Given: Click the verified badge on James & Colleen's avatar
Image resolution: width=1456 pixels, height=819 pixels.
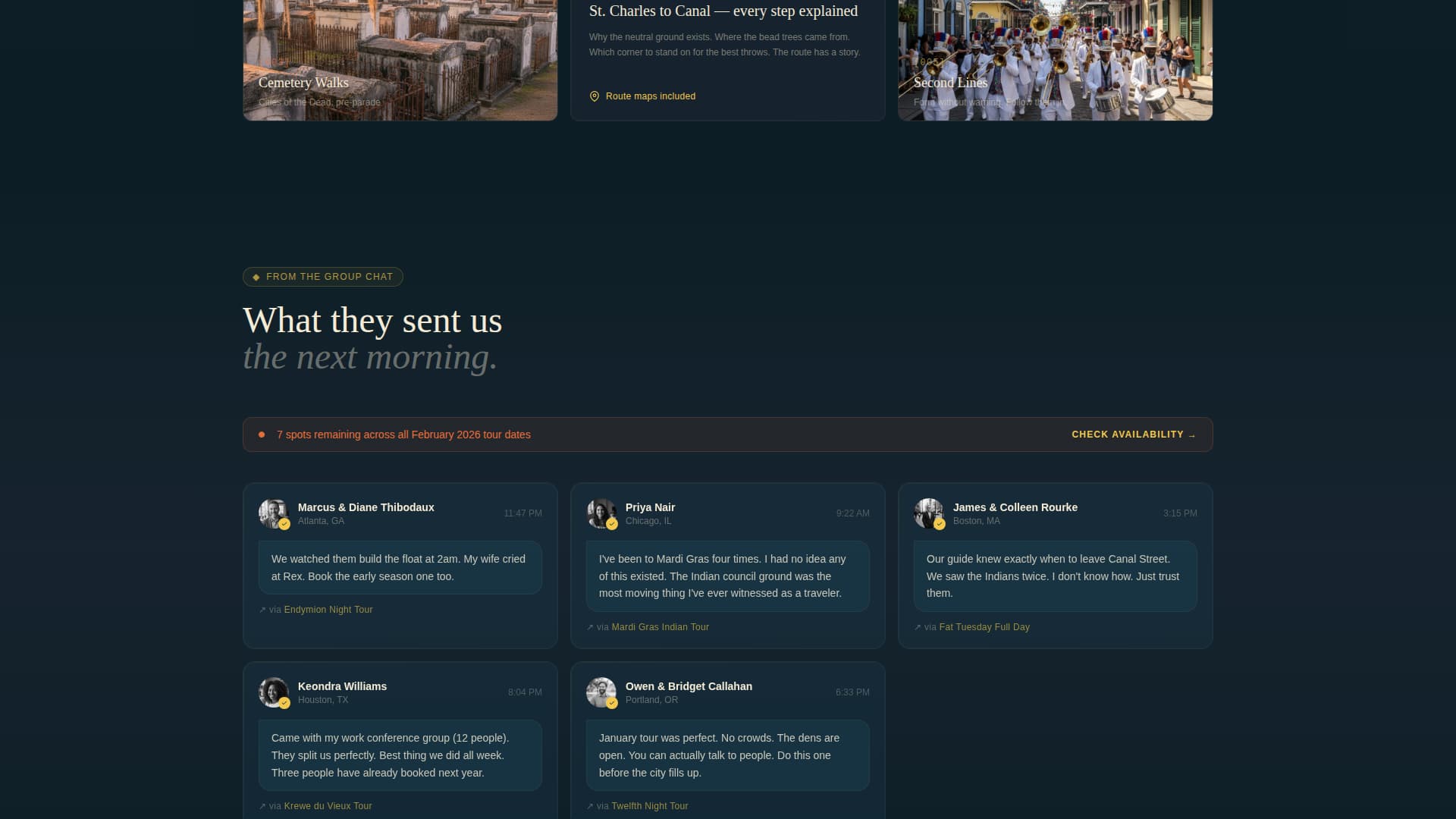Looking at the screenshot, I should click(941, 523).
